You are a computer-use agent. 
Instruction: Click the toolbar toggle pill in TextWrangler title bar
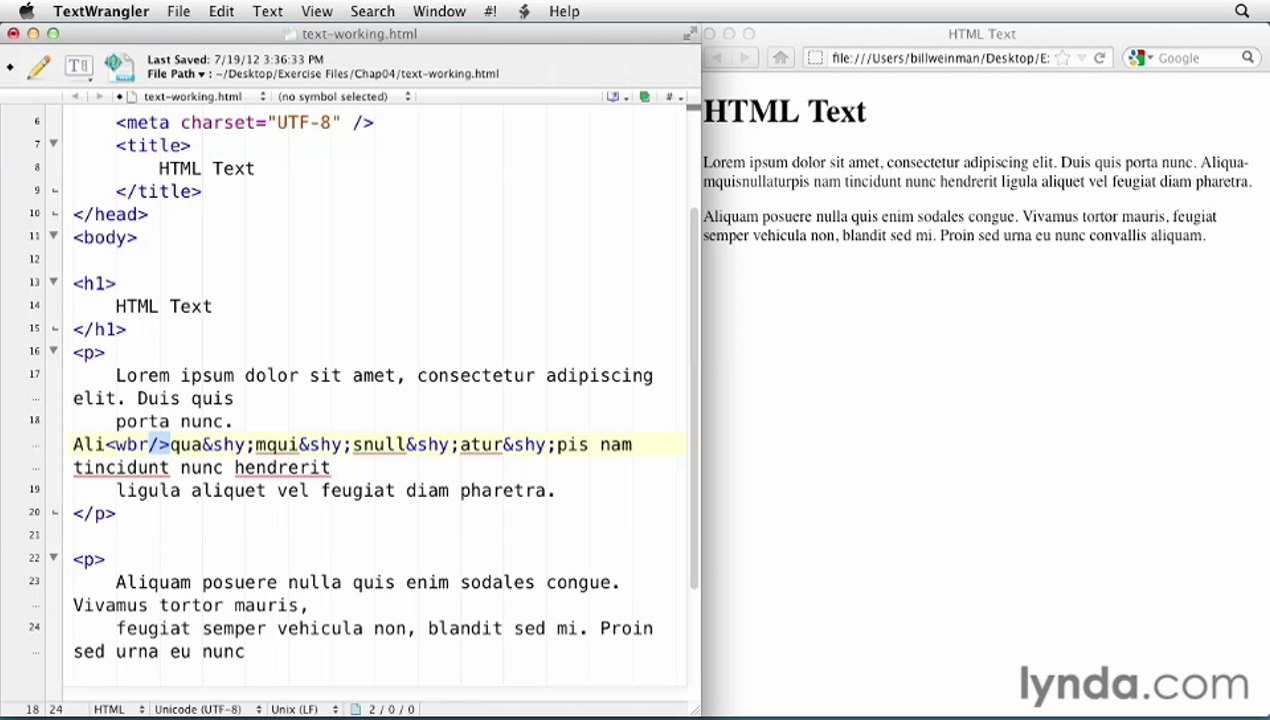pos(689,34)
